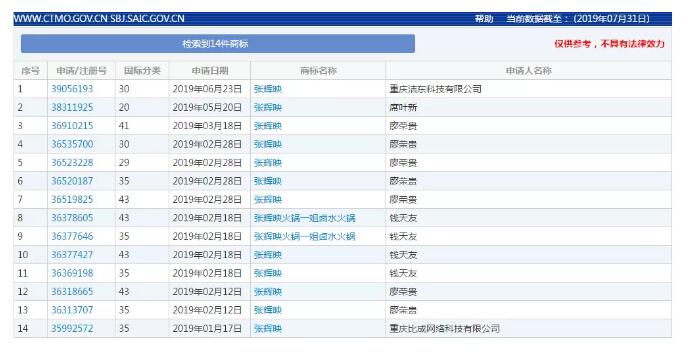The image size is (688, 364).
Task: Select the 2019年02月18日 date in row 8
Action: click(207, 218)
